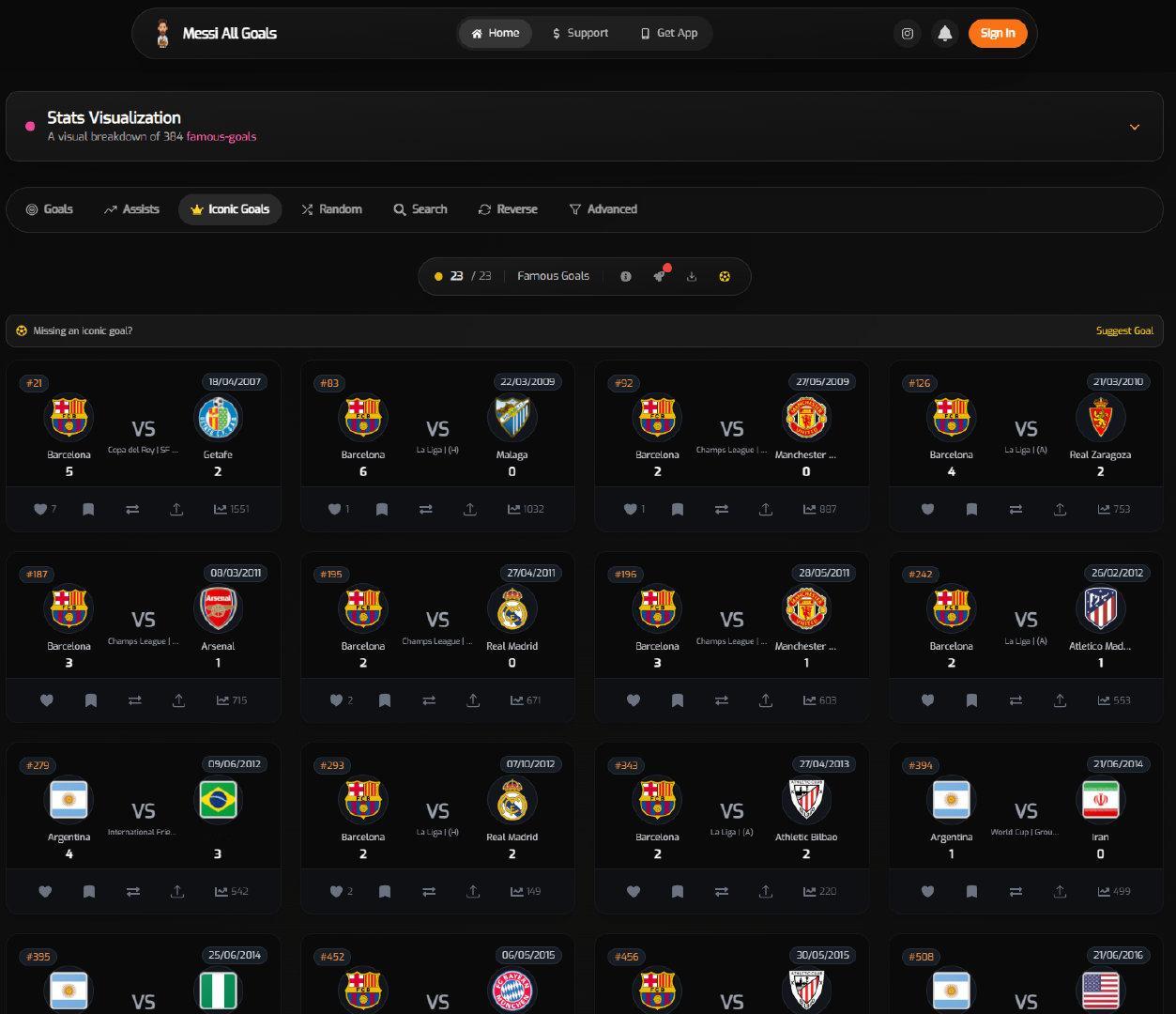The width and height of the screenshot is (1176, 1014).
Task: Click repost icon on goal #293 card
Action: pyautogui.click(x=429, y=891)
